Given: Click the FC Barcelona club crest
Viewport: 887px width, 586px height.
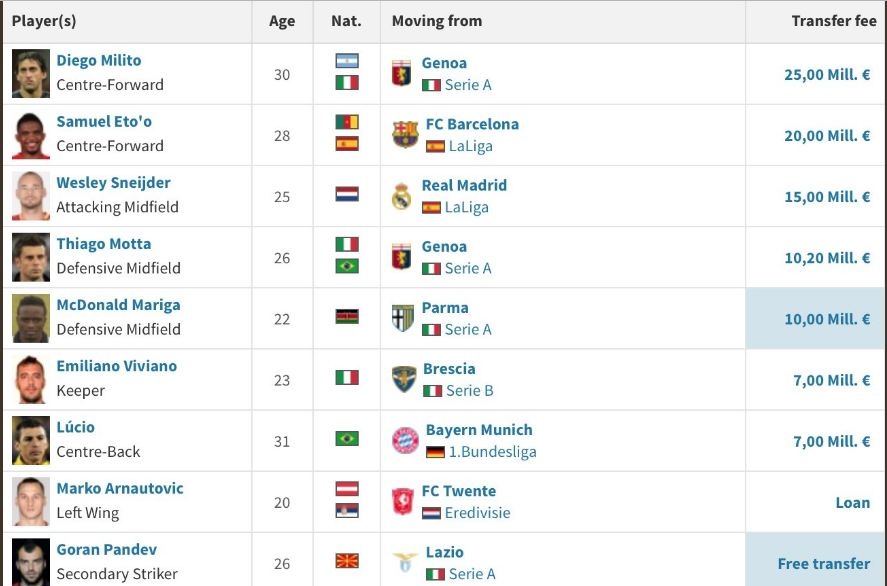Looking at the screenshot, I should pos(405,135).
